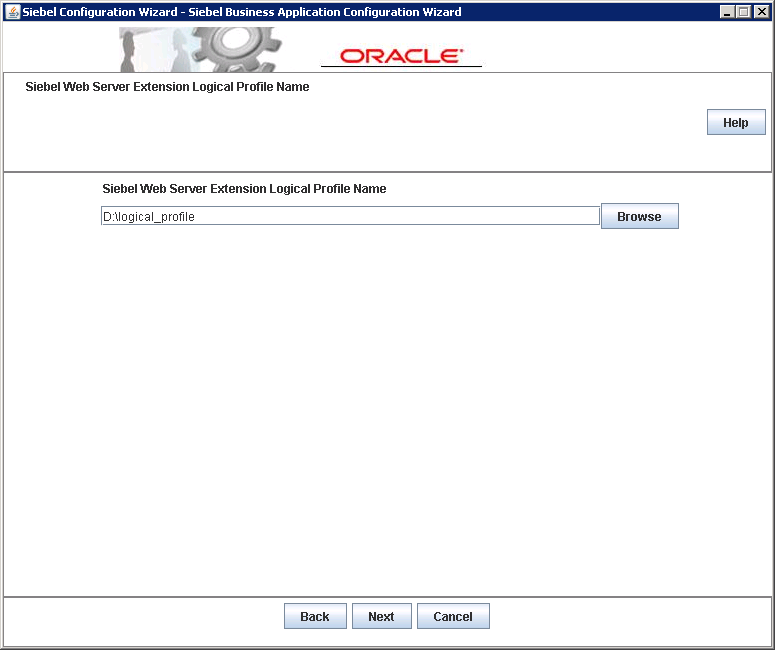Go Back to the previous wizard step
775x650 pixels.
click(x=315, y=616)
